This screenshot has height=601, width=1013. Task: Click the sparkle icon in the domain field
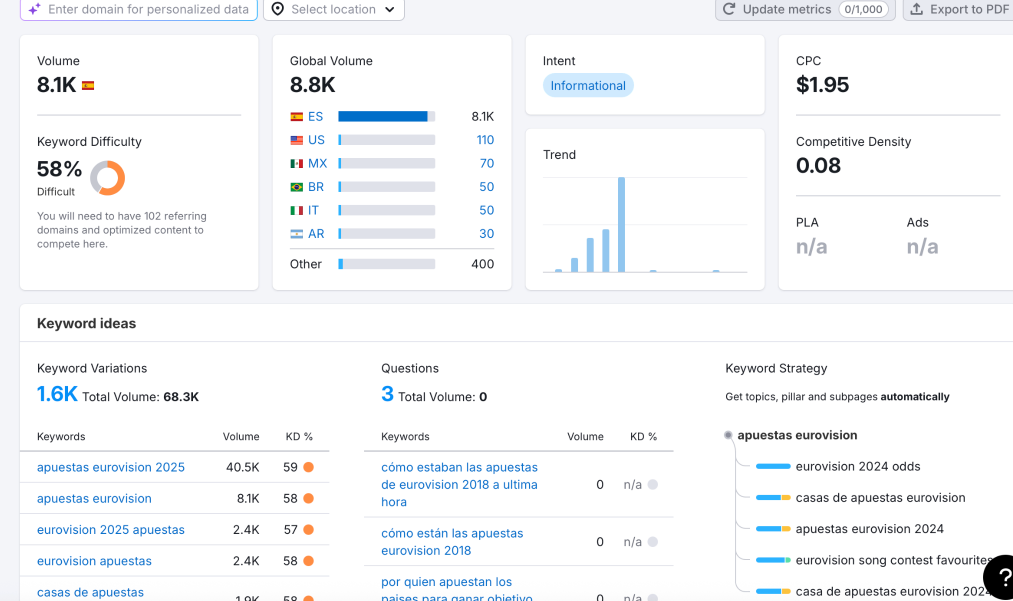click(34, 9)
